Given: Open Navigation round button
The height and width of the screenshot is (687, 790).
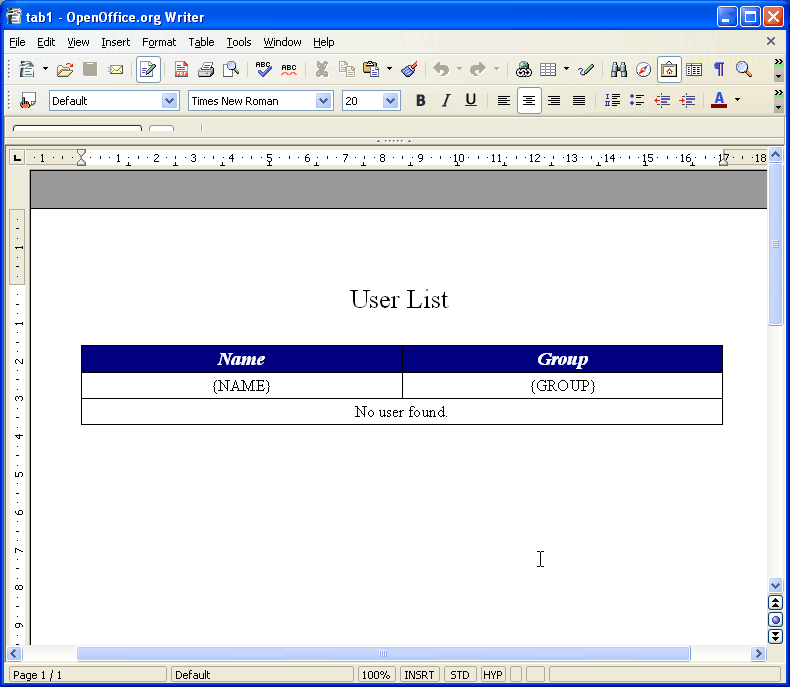Looking at the screenshot, I should click(x=775, y=620).
